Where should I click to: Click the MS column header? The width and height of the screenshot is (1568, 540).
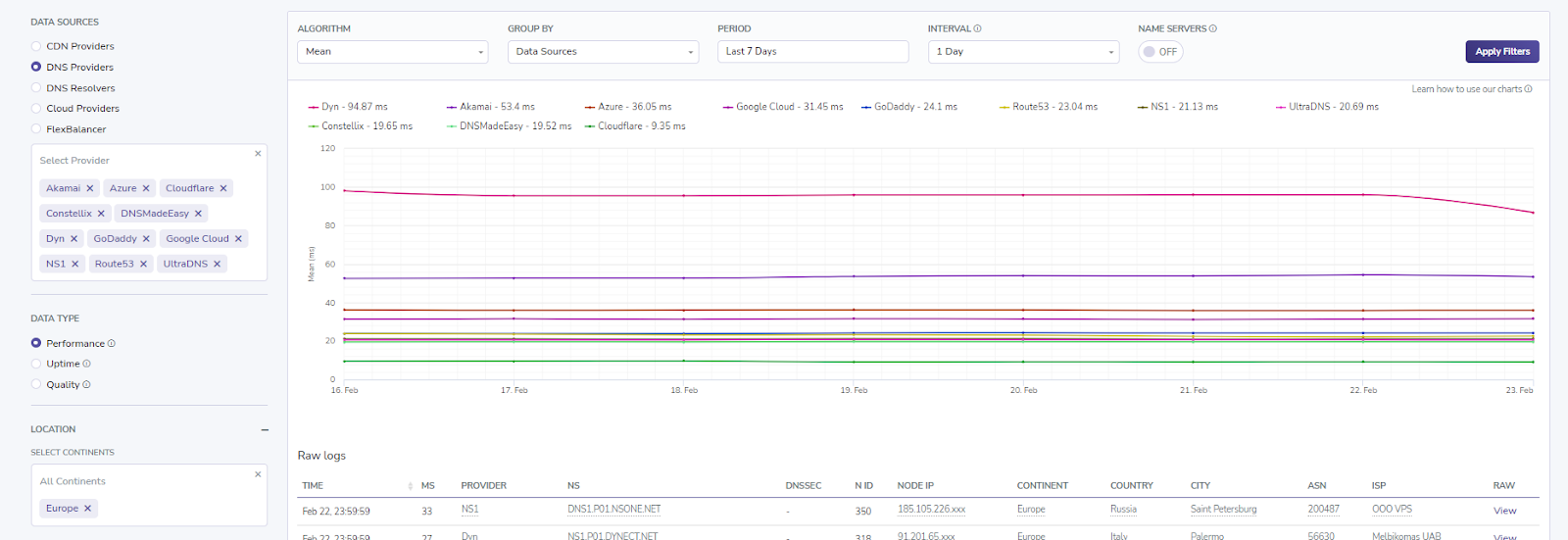[x=428, y=486]
